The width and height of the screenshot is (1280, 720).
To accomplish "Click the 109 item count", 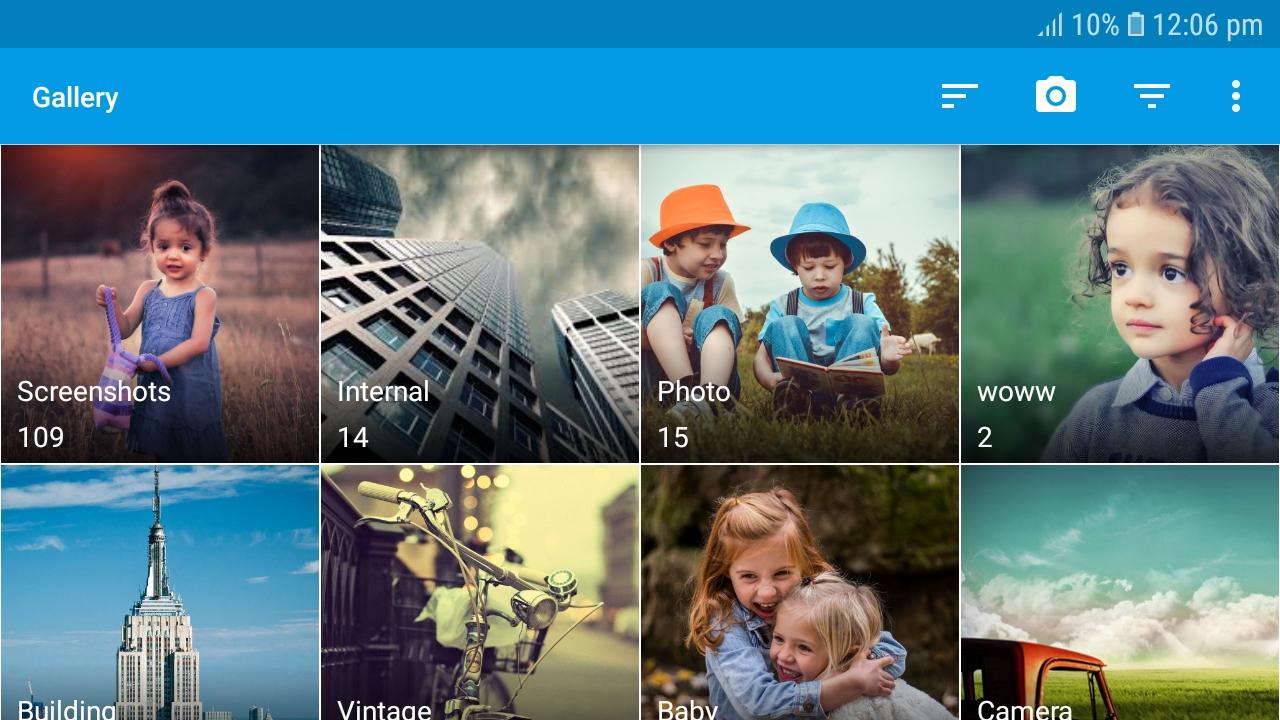I will [41, 437].
